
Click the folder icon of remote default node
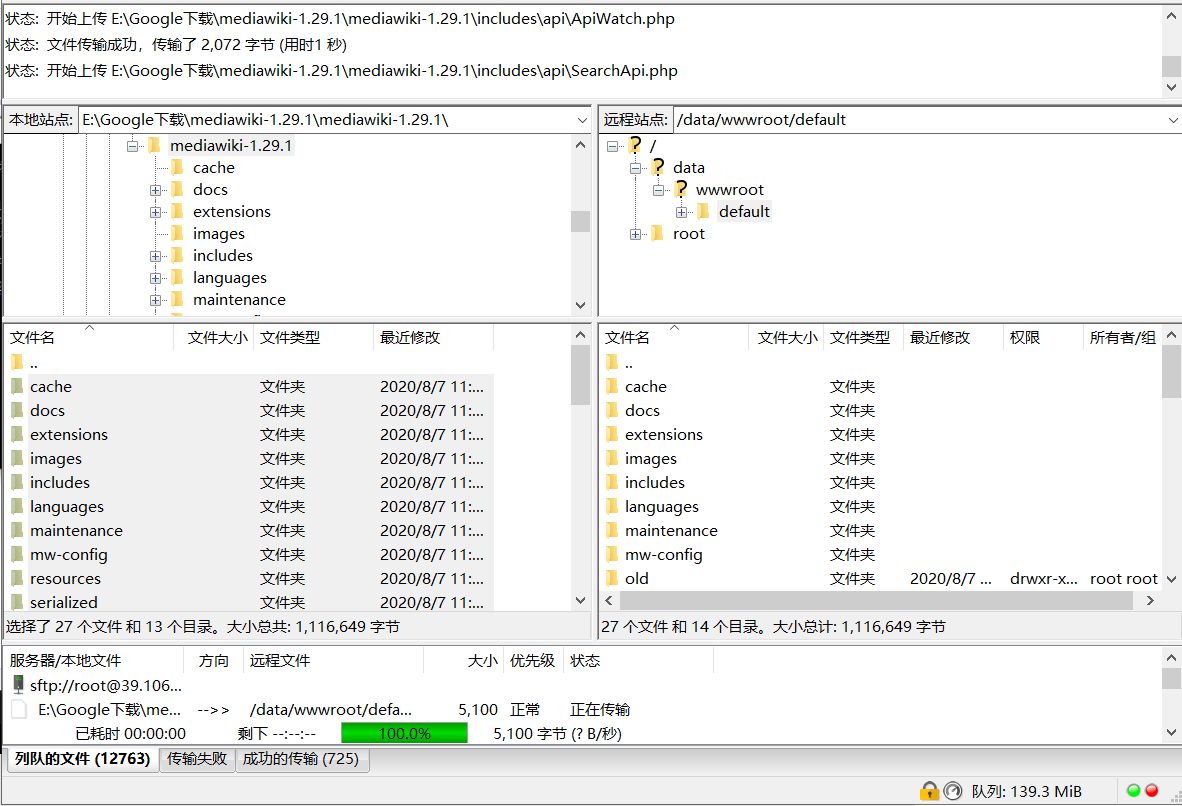[704, 211]
